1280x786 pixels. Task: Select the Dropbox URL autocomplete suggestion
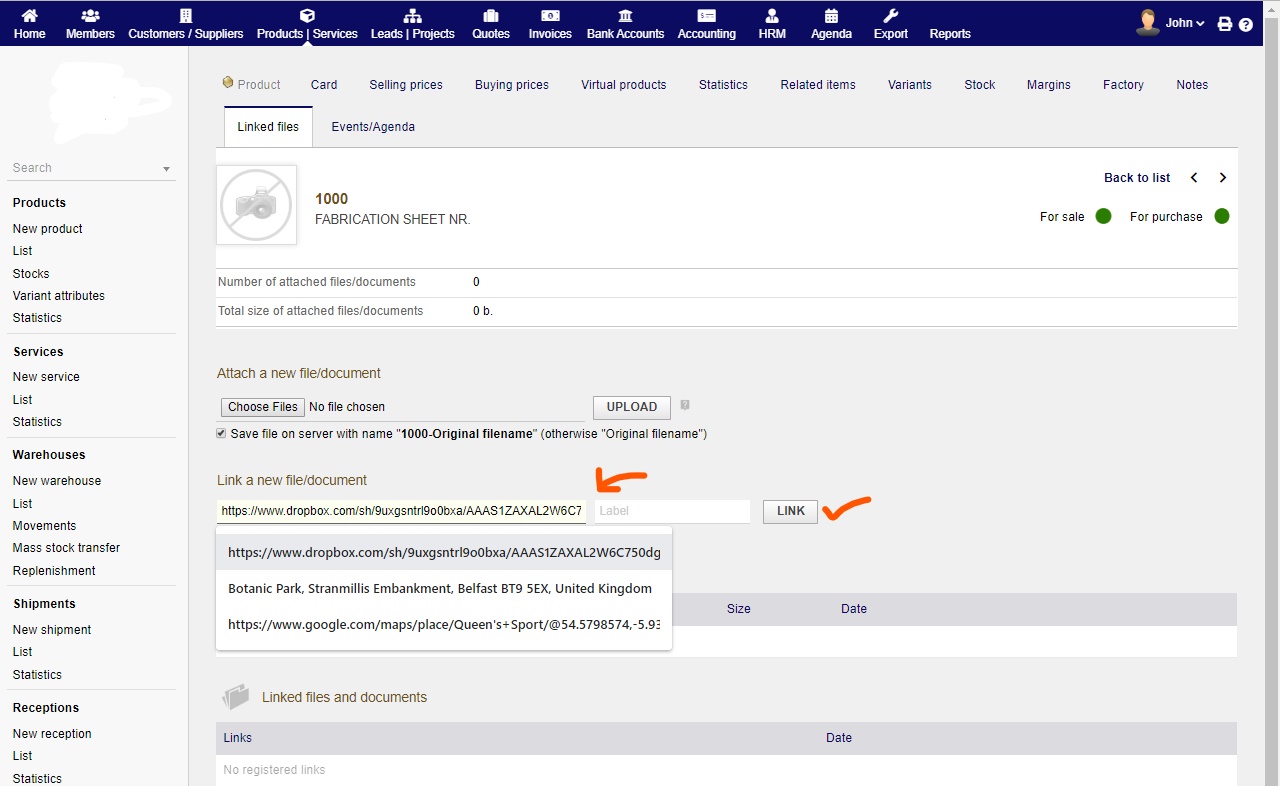[444, 552]
